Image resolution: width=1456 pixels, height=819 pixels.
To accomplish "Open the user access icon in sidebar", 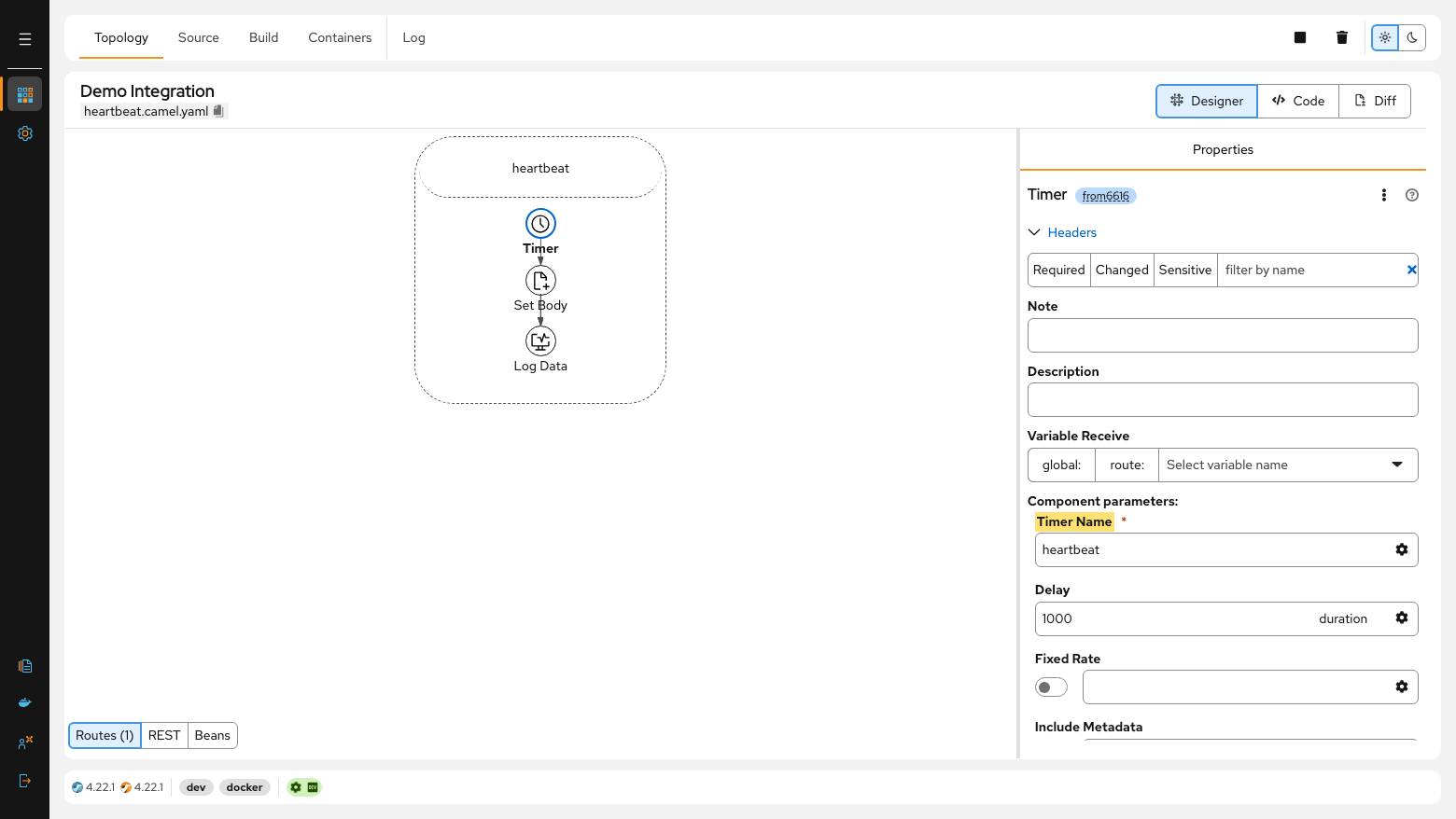I will point(25,743).
